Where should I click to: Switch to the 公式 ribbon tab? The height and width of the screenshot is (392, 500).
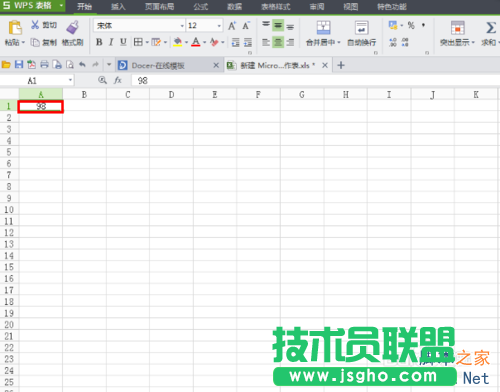[x=201, y=7]
